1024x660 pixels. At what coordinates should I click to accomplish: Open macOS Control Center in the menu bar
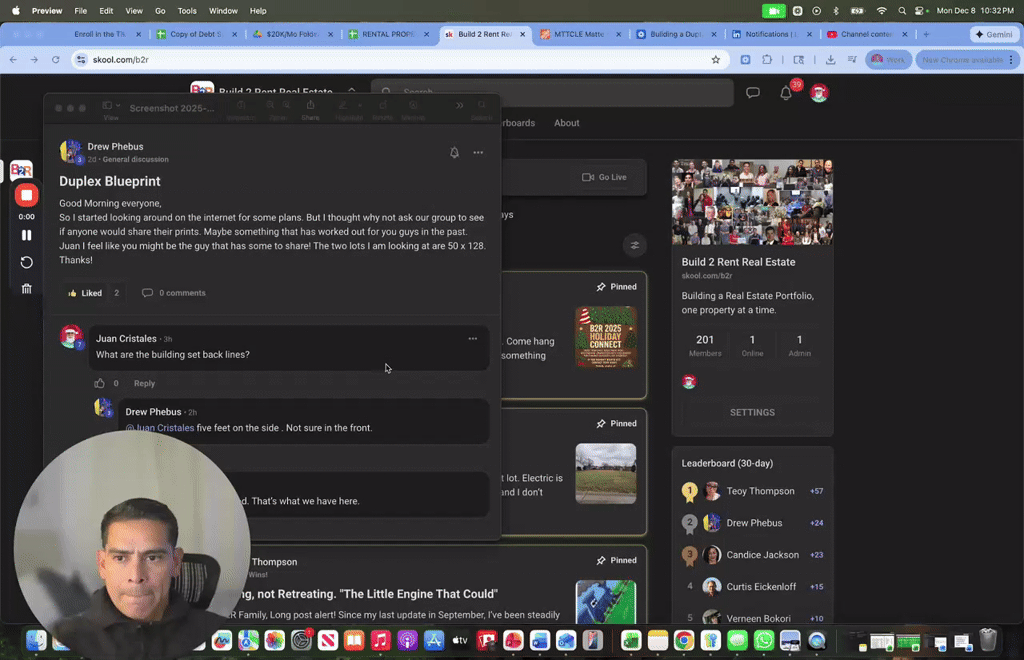coord(921,10)
